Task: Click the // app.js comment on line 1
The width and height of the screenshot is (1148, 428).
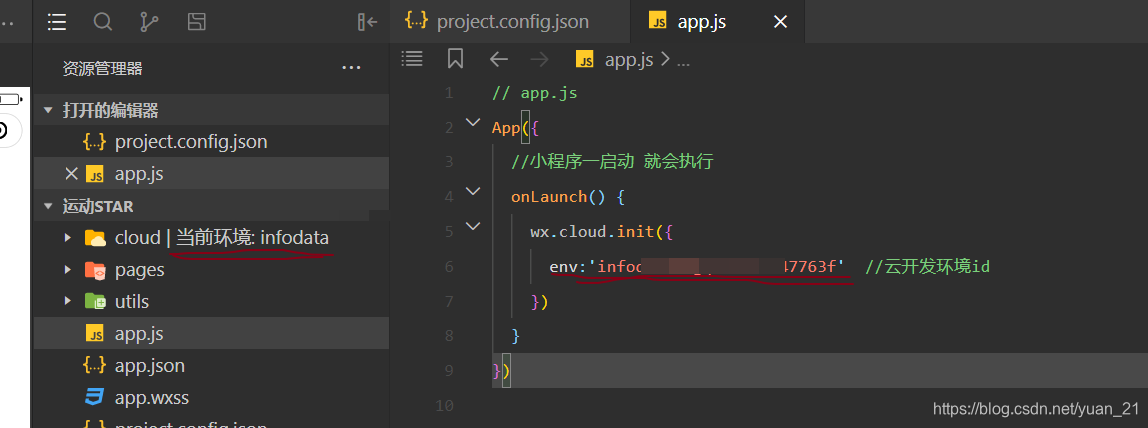Action: 535,93
